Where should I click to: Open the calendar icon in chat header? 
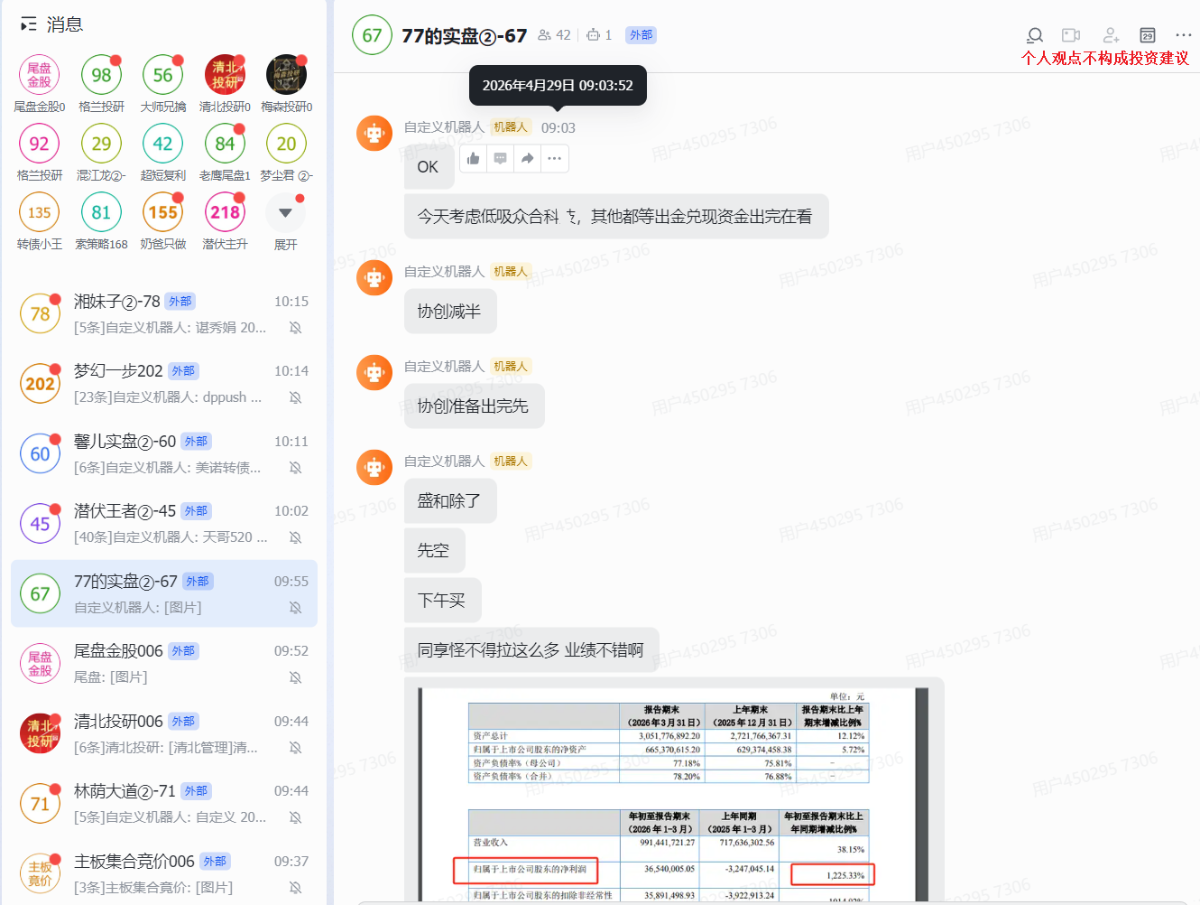(x=1147, y=35)
